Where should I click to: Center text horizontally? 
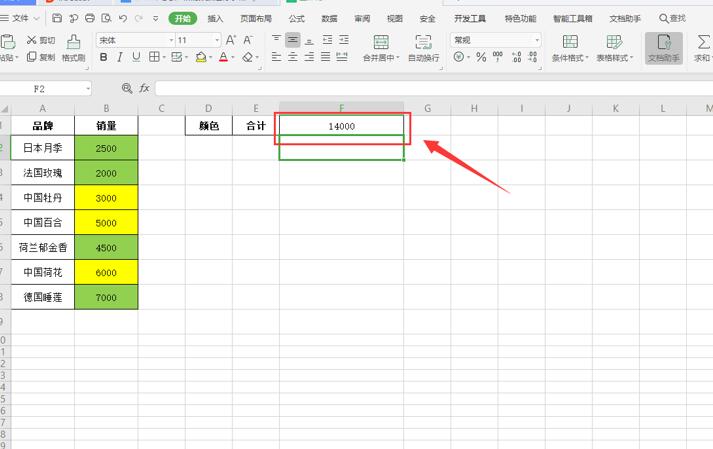293,57
